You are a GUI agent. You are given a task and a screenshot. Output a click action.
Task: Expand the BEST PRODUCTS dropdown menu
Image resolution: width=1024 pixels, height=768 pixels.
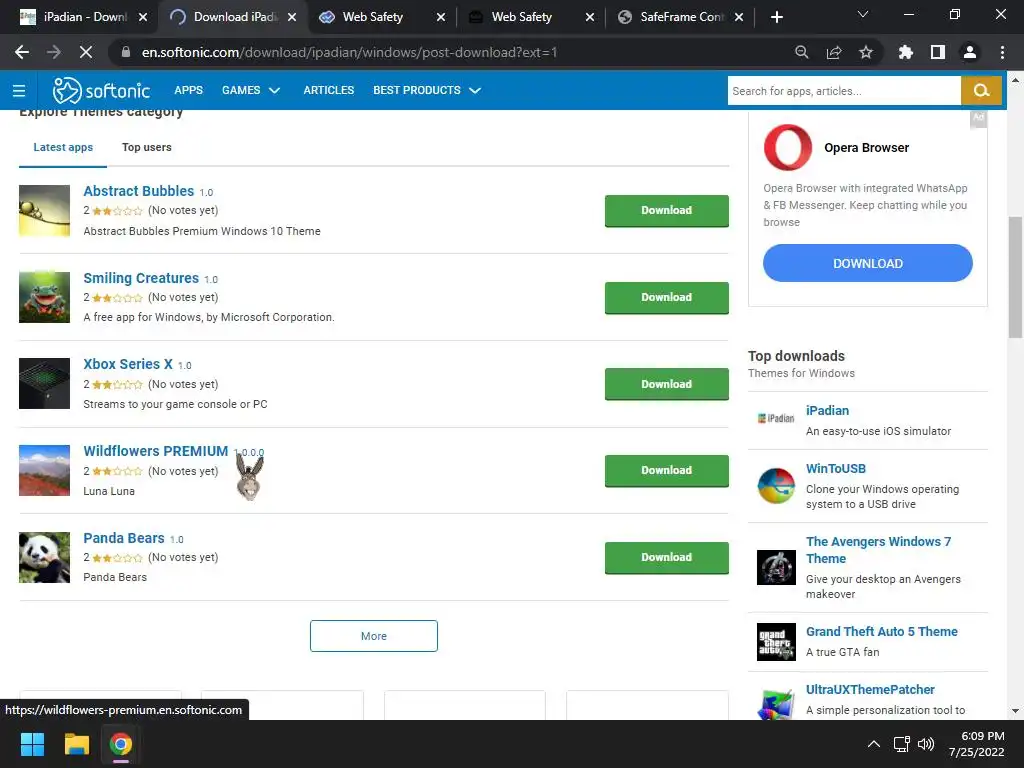click(x=426, y=90)
